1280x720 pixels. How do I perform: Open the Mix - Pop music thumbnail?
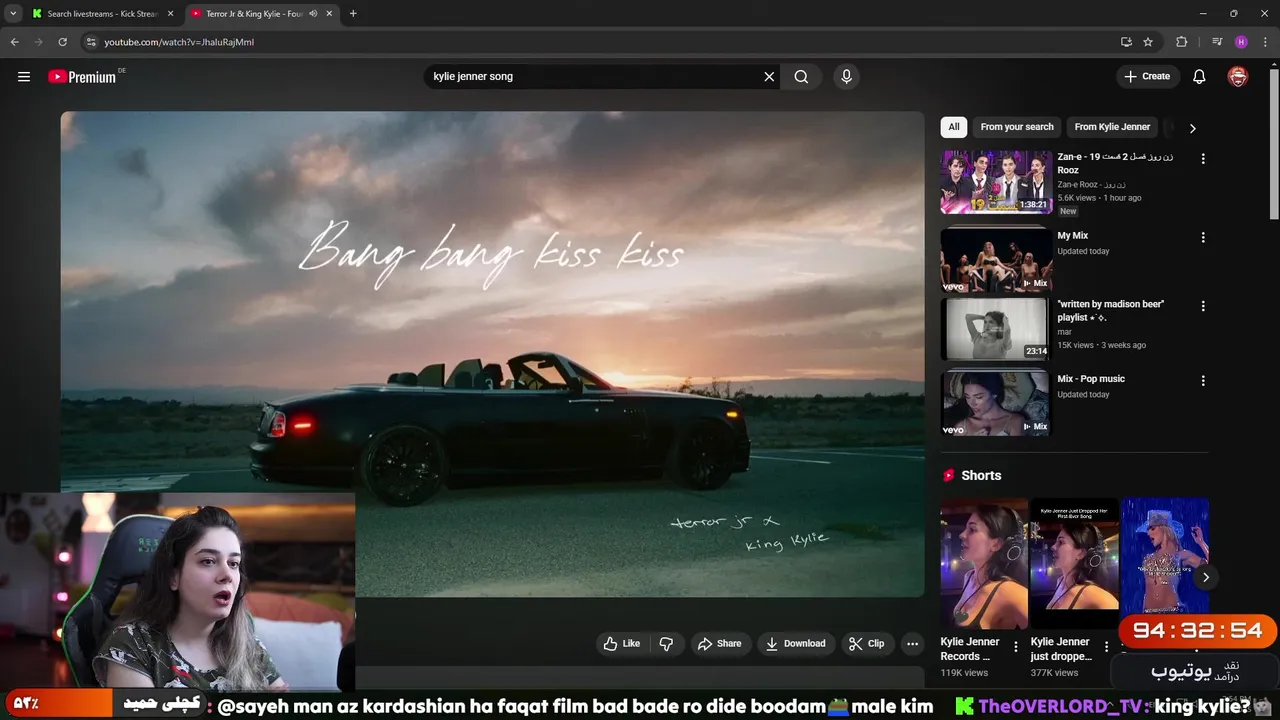(x=996, y=404)
